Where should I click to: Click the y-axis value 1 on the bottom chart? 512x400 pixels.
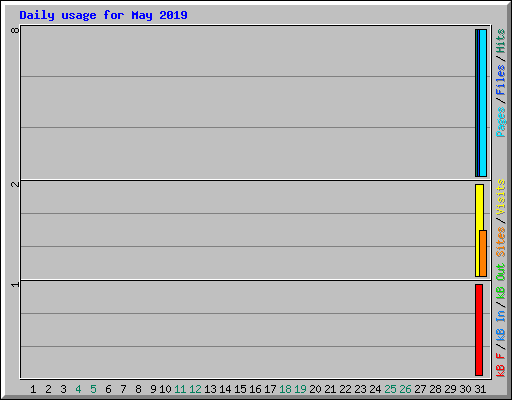click(x=15, y=284)
